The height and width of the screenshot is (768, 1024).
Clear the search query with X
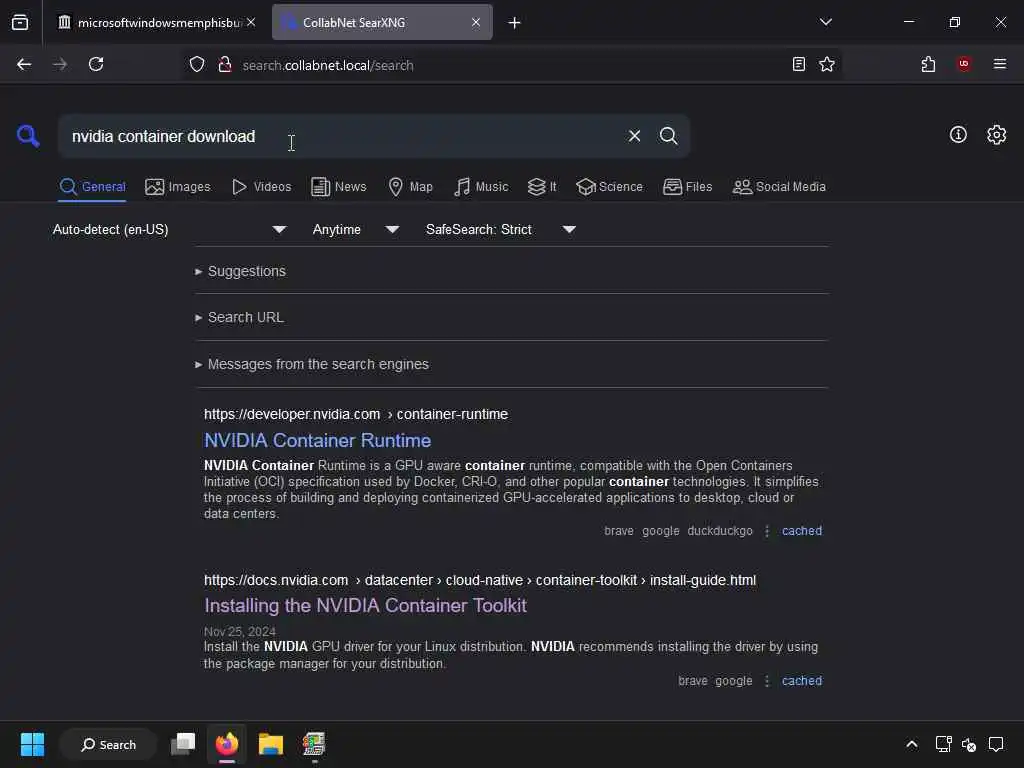coord(634,136)
